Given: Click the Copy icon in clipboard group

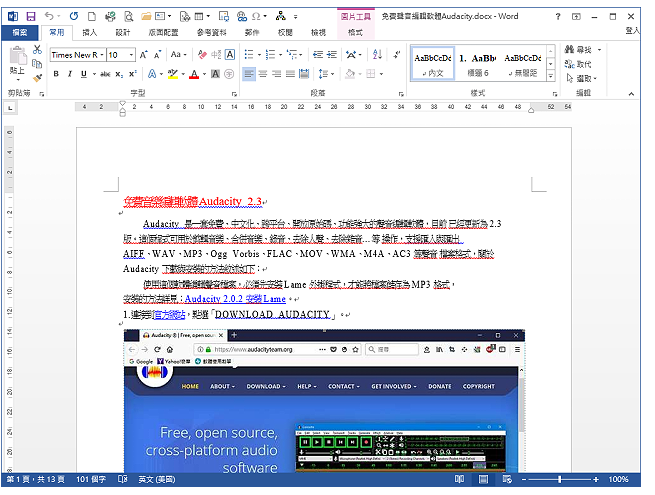Looking at the screenshot, I should (x=37, y=63).
